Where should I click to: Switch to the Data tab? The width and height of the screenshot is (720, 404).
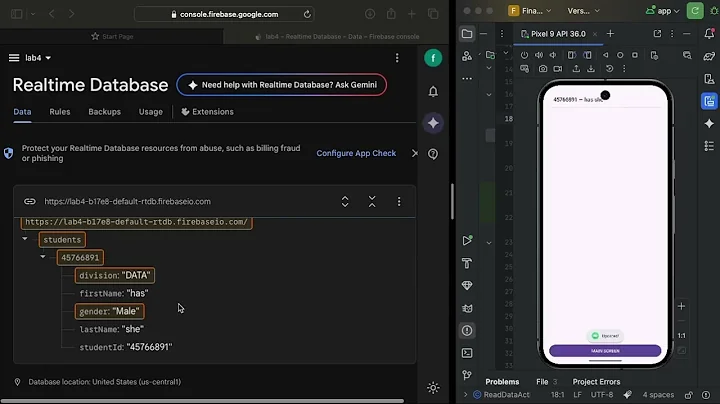(22, 112)
